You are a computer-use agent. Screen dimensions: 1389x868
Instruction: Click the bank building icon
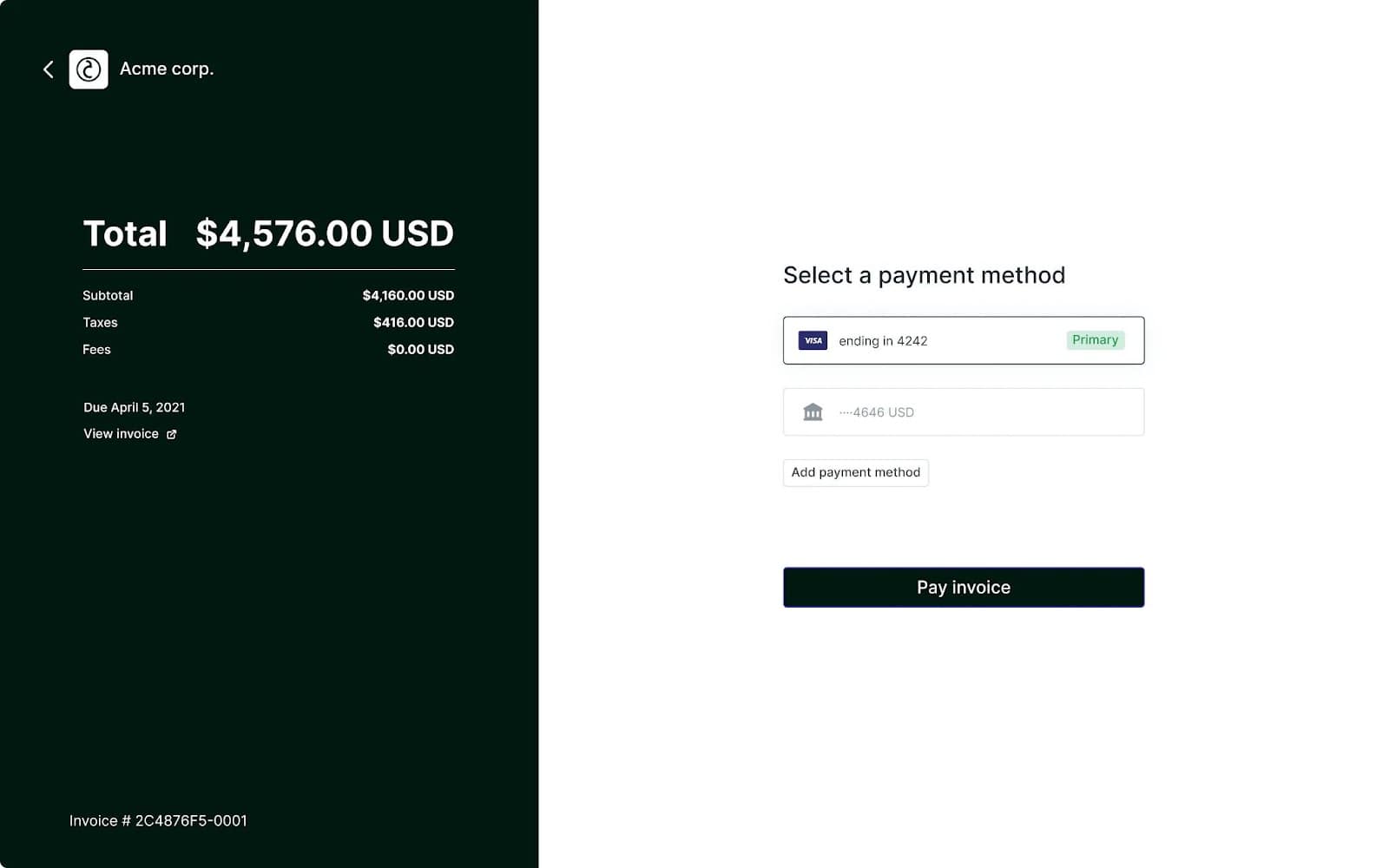(x=813, y=411)
